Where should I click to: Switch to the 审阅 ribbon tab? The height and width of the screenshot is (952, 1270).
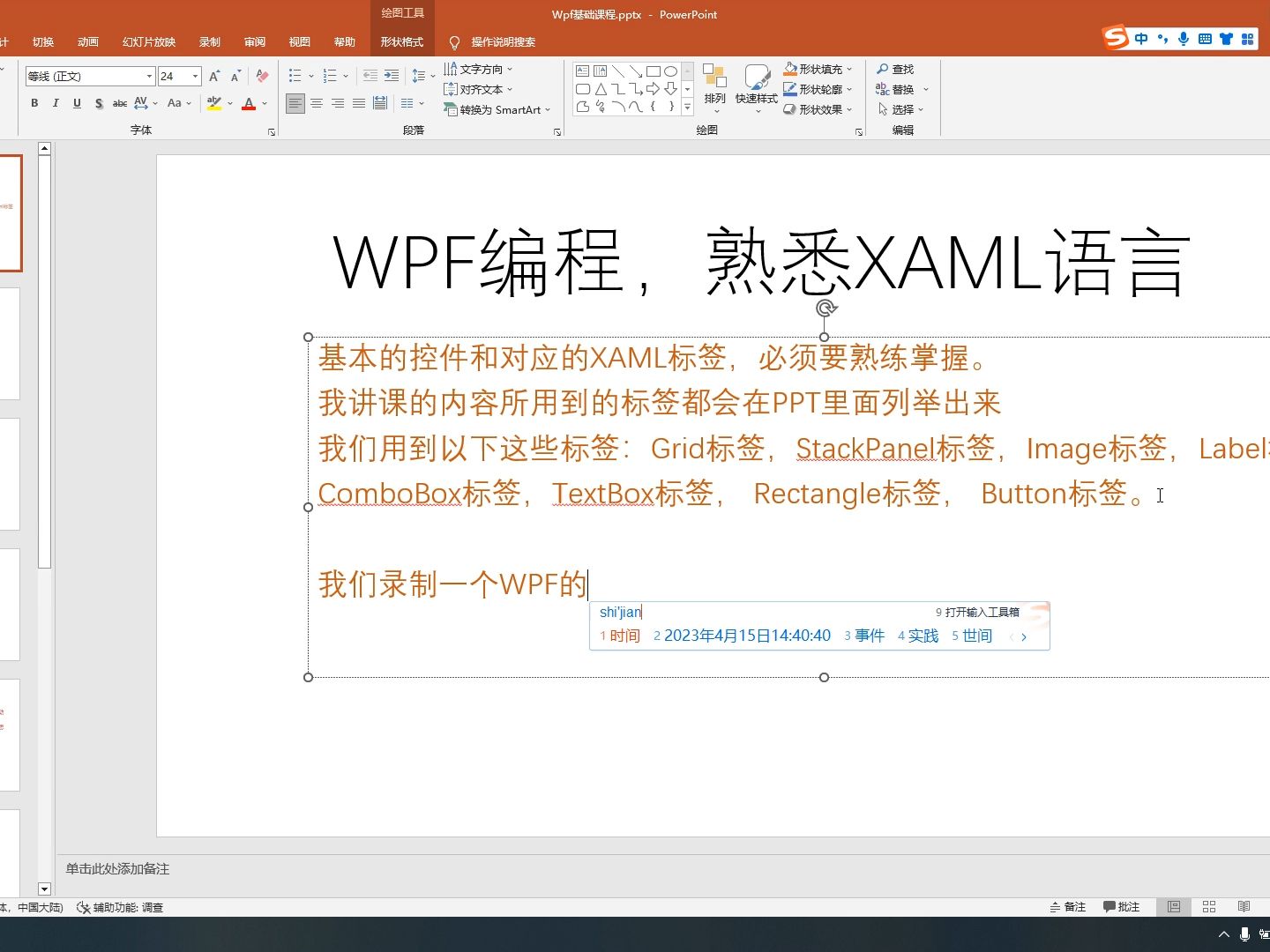(254, 41)
